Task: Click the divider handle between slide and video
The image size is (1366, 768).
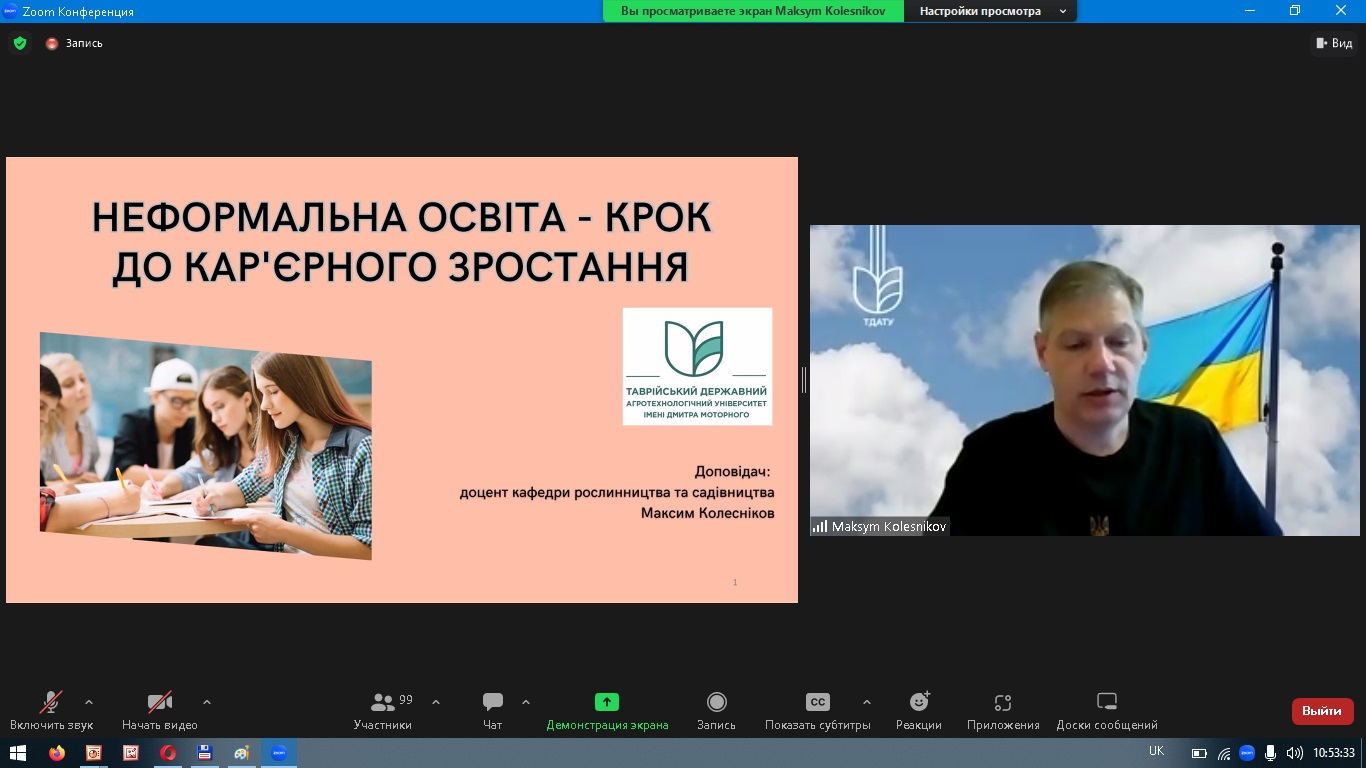Action: tap(804, 380)
